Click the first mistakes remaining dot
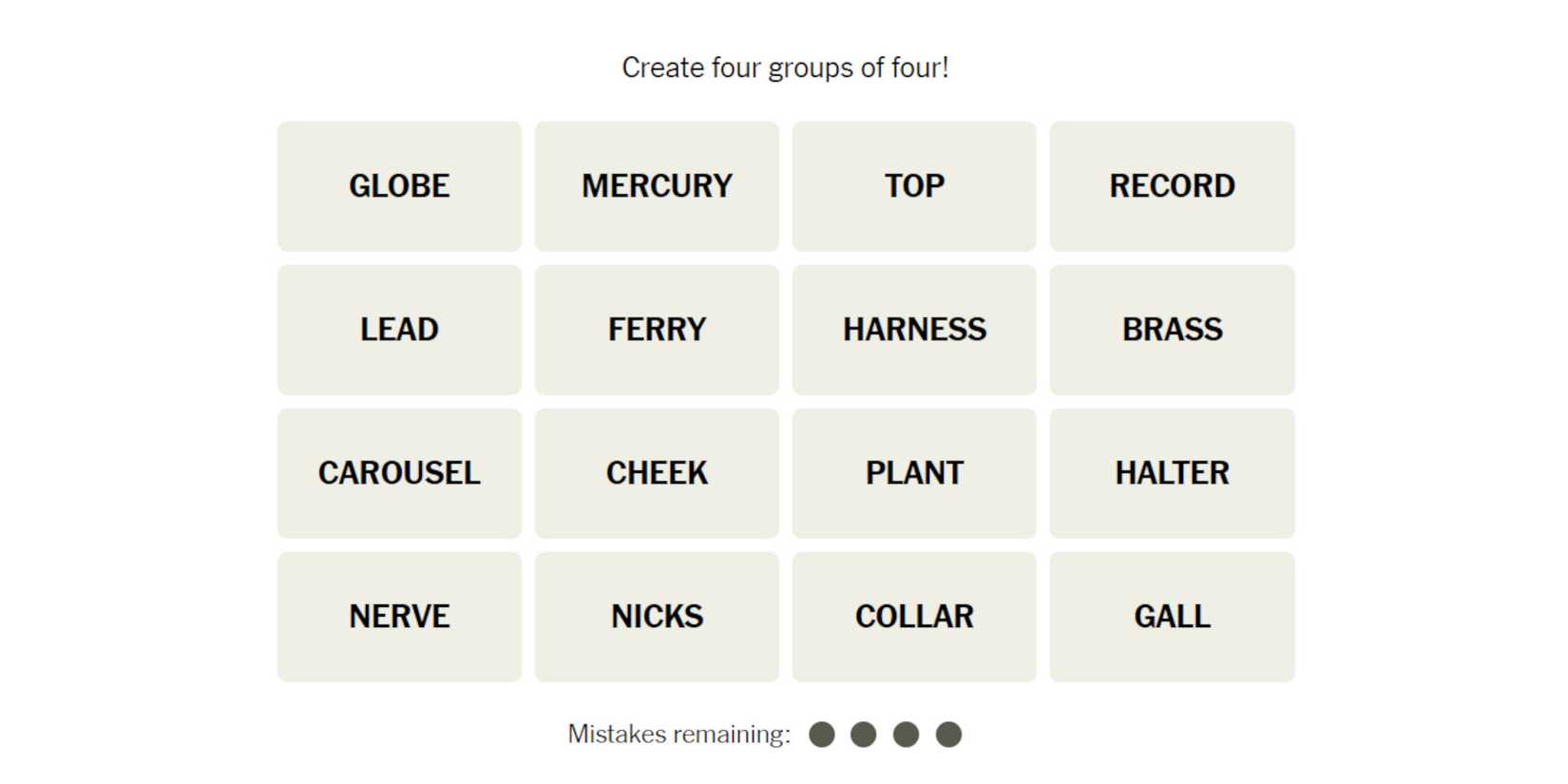1568x784 pixels. click(822, 735)
